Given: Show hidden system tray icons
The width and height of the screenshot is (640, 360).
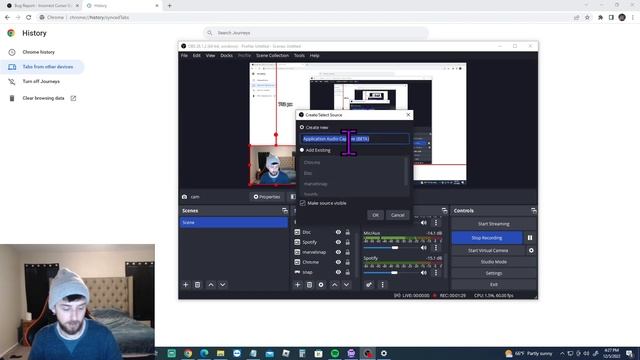Looking at the screenshot, I should (562, 353).
